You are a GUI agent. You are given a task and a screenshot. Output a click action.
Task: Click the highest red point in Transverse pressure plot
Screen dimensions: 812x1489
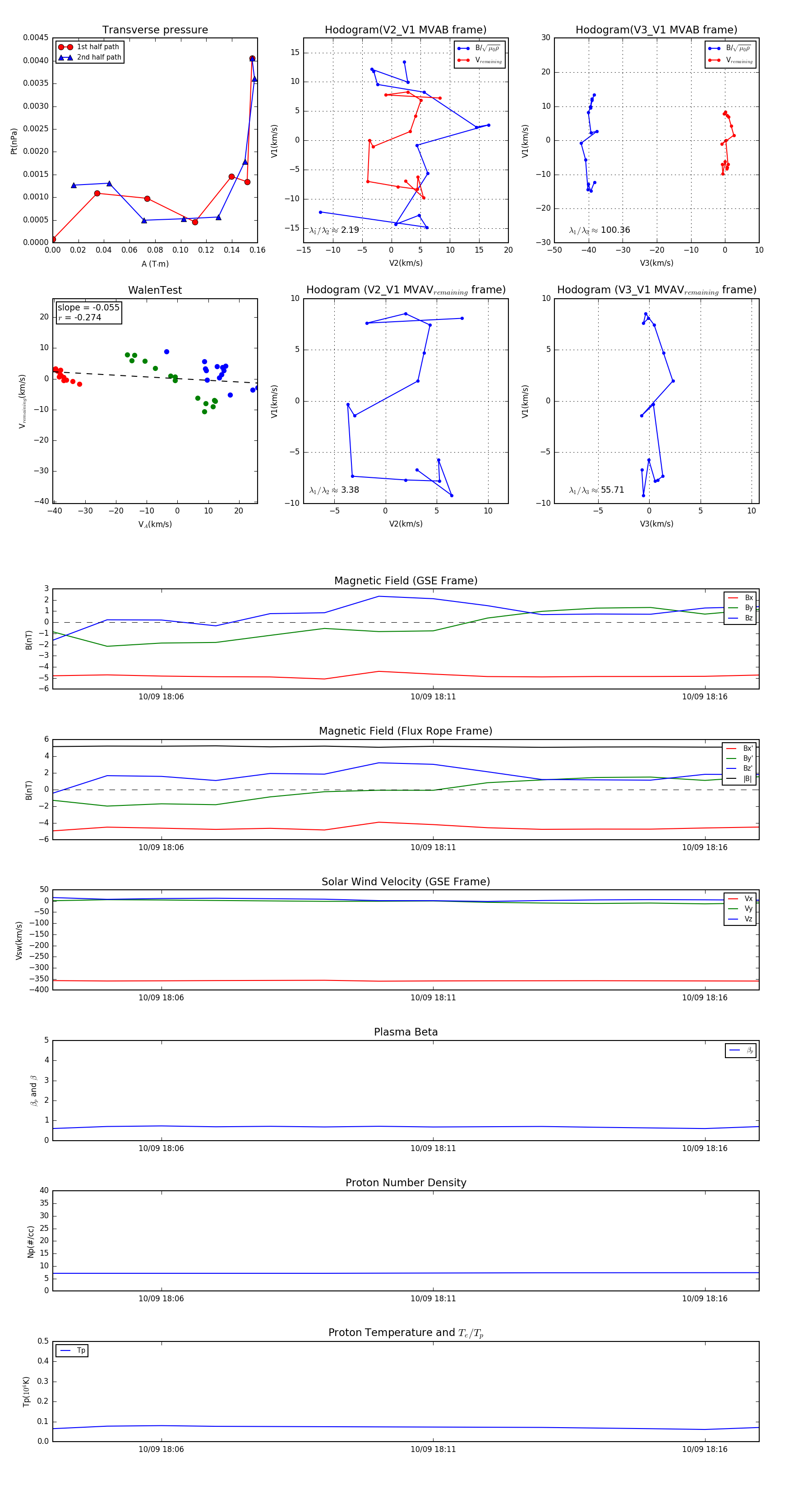(252, 58)
